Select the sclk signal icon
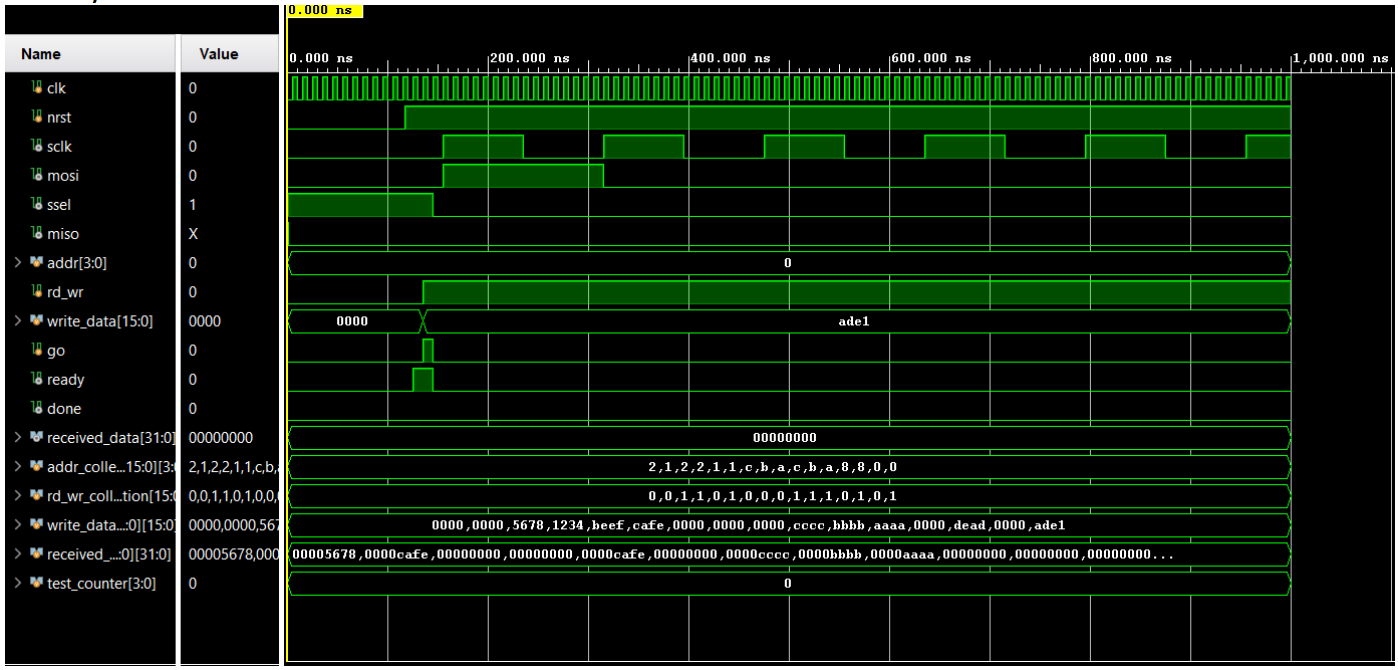Screen dimensions: 1398x670 [x=38, y=146]
